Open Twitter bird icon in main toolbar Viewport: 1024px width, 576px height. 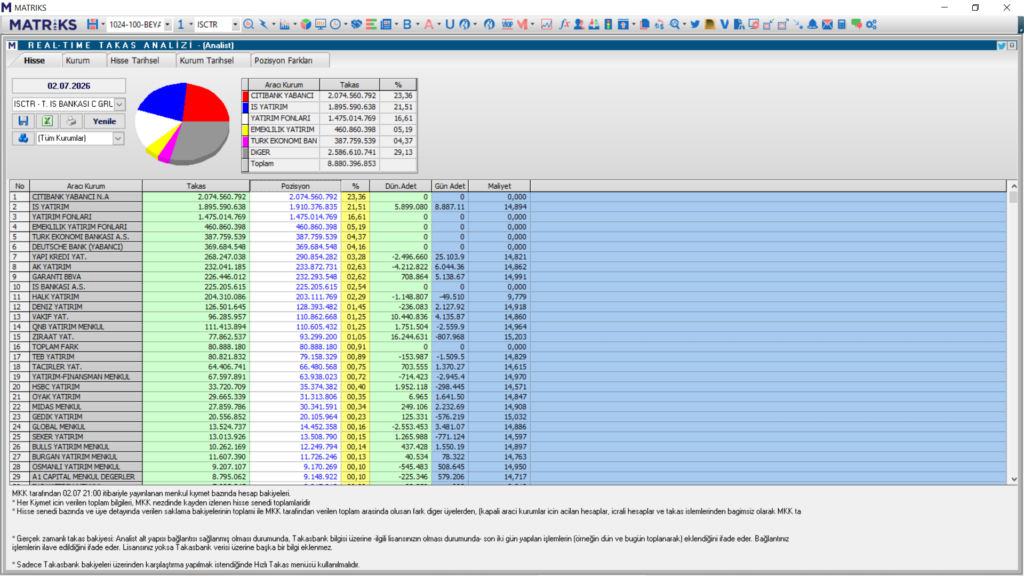pos(695,24)
